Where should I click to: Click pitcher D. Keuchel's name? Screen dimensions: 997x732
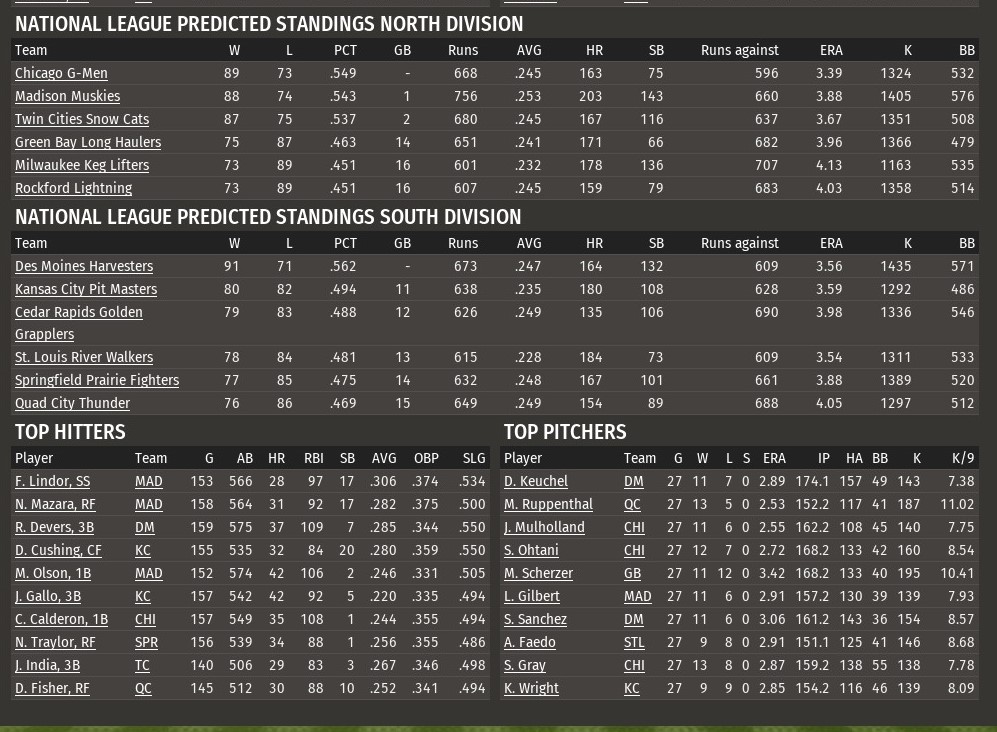point(536,481)
